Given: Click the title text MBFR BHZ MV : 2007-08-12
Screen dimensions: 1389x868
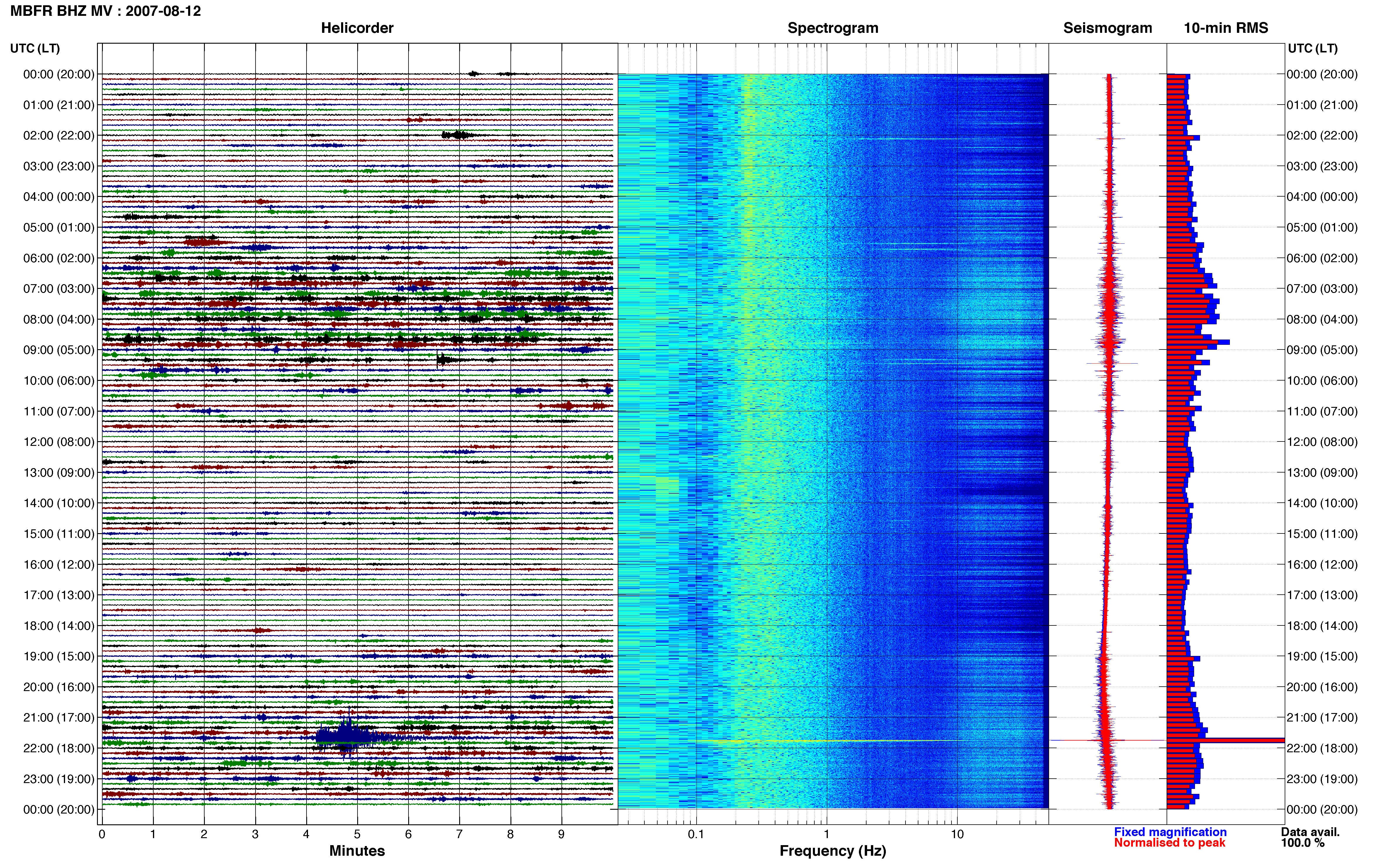Looking at the screenshot, I should tap(106, 11).
